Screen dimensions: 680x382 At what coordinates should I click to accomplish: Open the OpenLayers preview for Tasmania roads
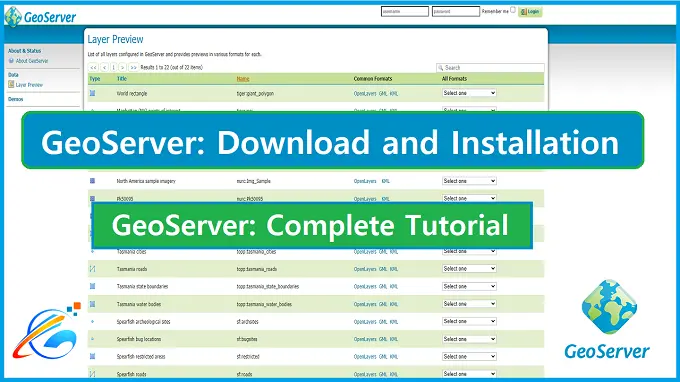pyautogui.click(x=365, y=269)
